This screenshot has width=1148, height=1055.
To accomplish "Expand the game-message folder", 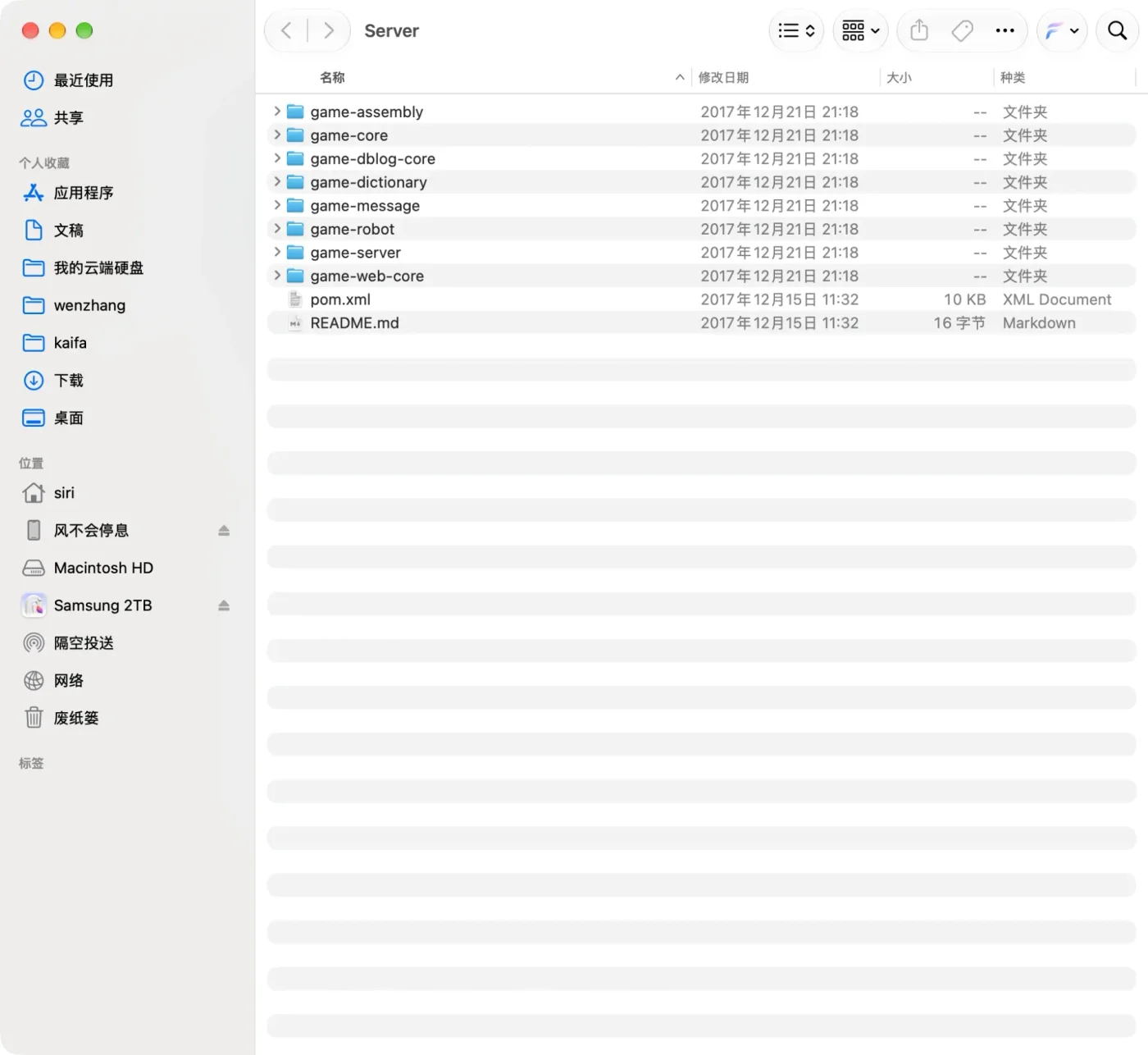I will pyautogui.click(x=277, y=205).
